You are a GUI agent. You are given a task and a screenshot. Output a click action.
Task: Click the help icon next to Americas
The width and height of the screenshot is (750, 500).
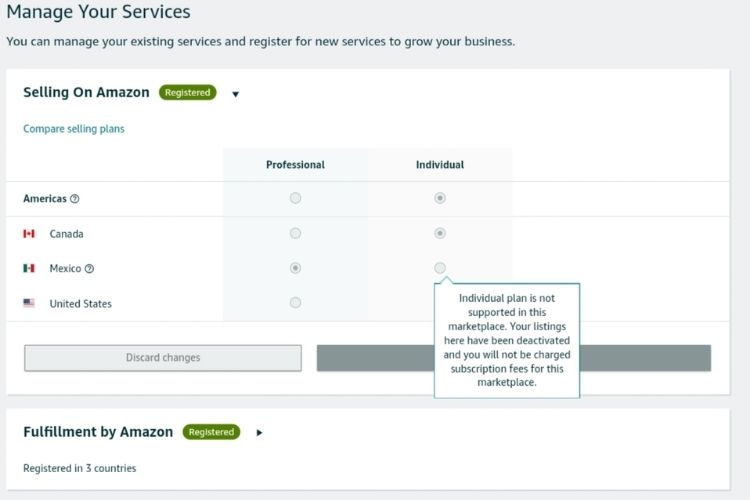click(x=75, y=199)
